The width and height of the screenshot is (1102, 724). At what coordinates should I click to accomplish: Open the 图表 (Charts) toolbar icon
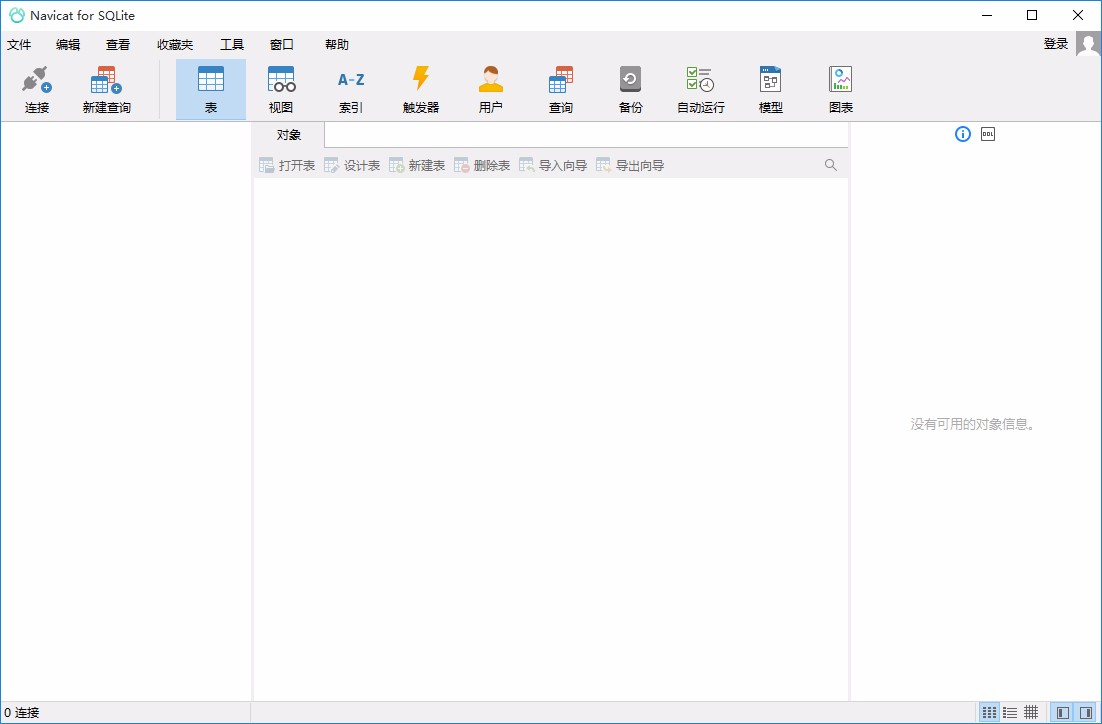[841, 89]
